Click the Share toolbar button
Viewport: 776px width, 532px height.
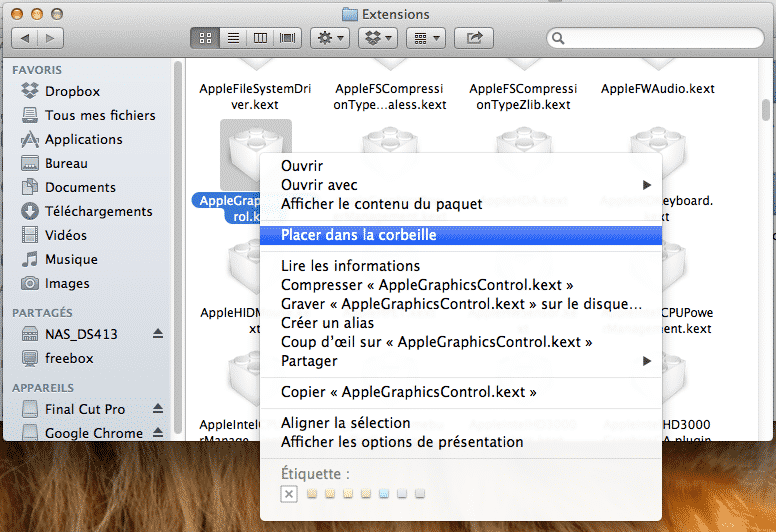(x=474, y=38)
